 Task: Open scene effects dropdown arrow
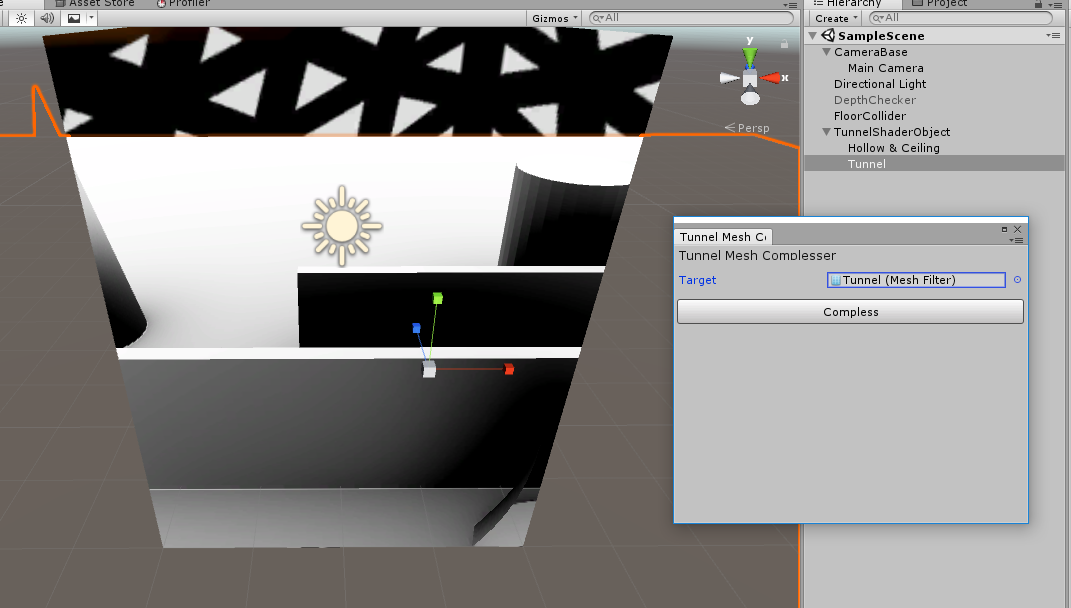[91, 18]
